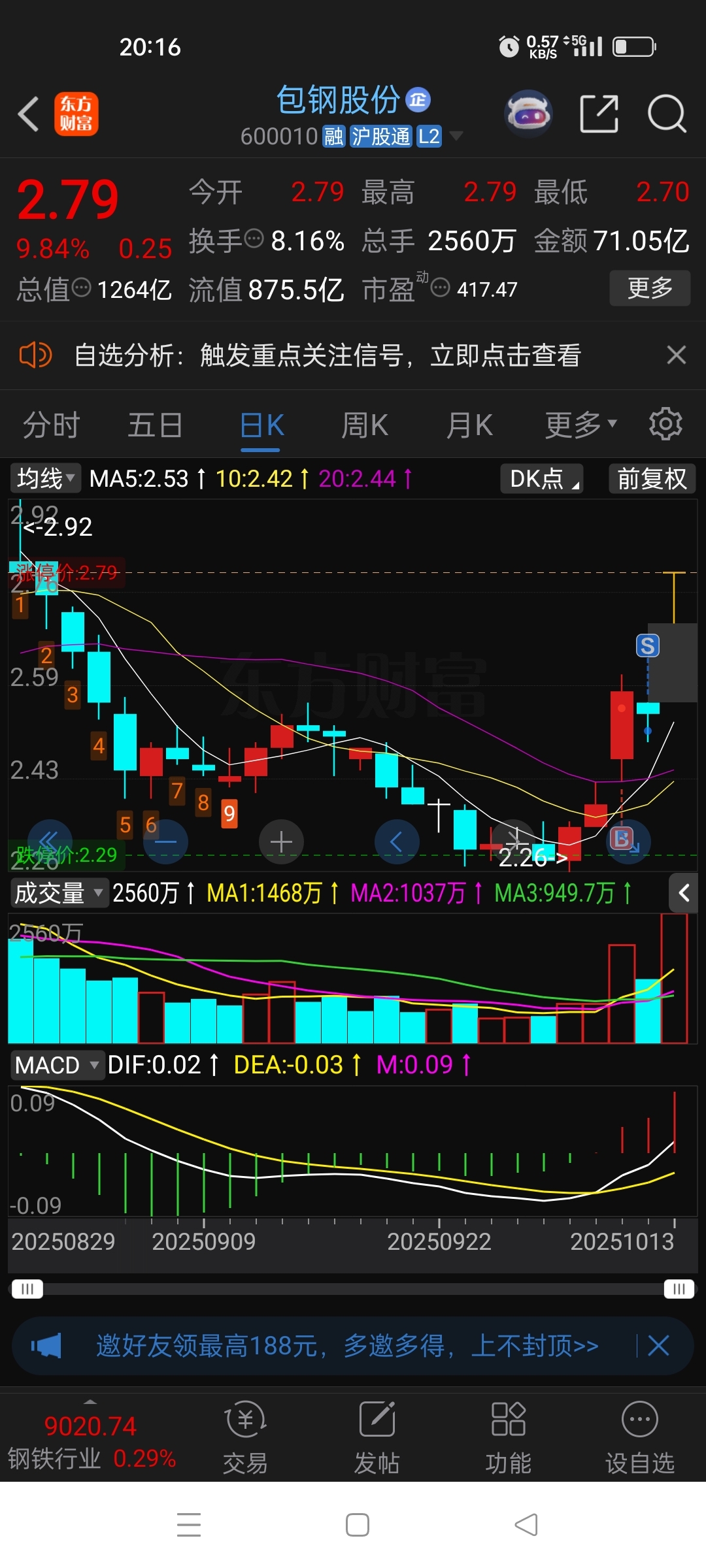Select the 日K tab
Screen dimensions: 706x1568
pyautogui.click(x=261, y=425)
